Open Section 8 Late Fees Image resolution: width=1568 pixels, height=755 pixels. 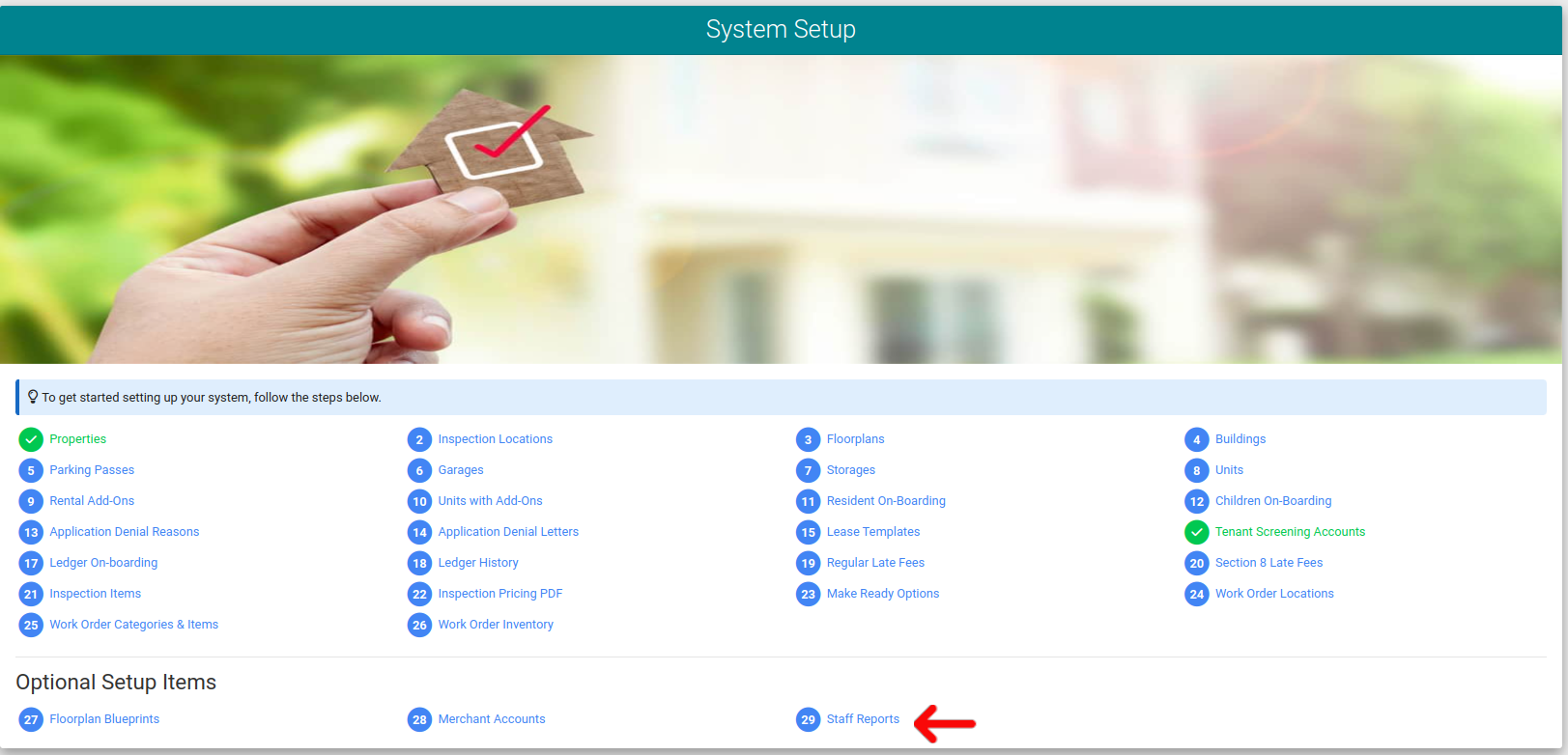pyautogui.click(x=1269, y=563)
